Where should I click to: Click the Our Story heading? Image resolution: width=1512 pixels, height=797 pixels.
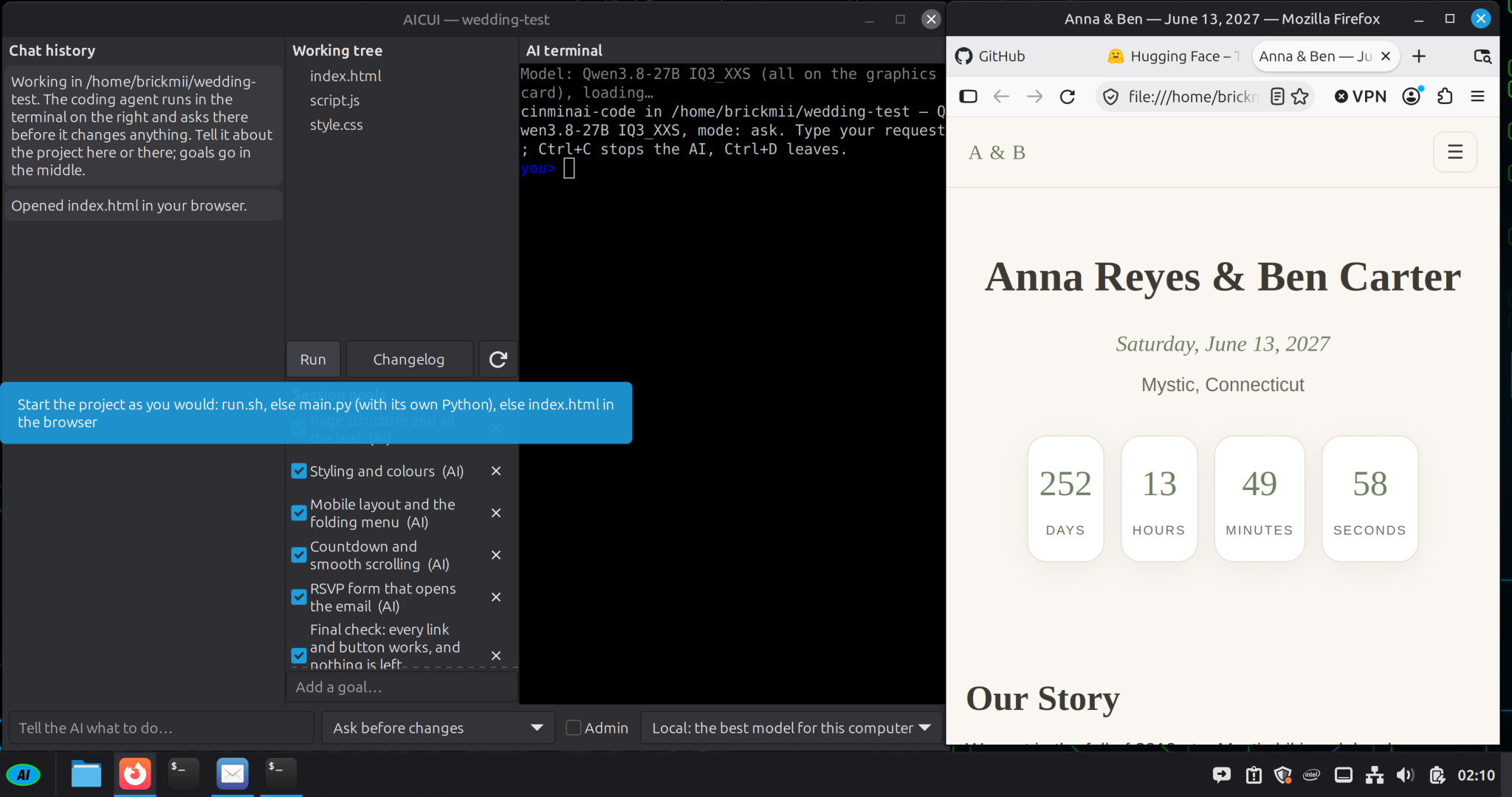click(x=1042, y=698)
